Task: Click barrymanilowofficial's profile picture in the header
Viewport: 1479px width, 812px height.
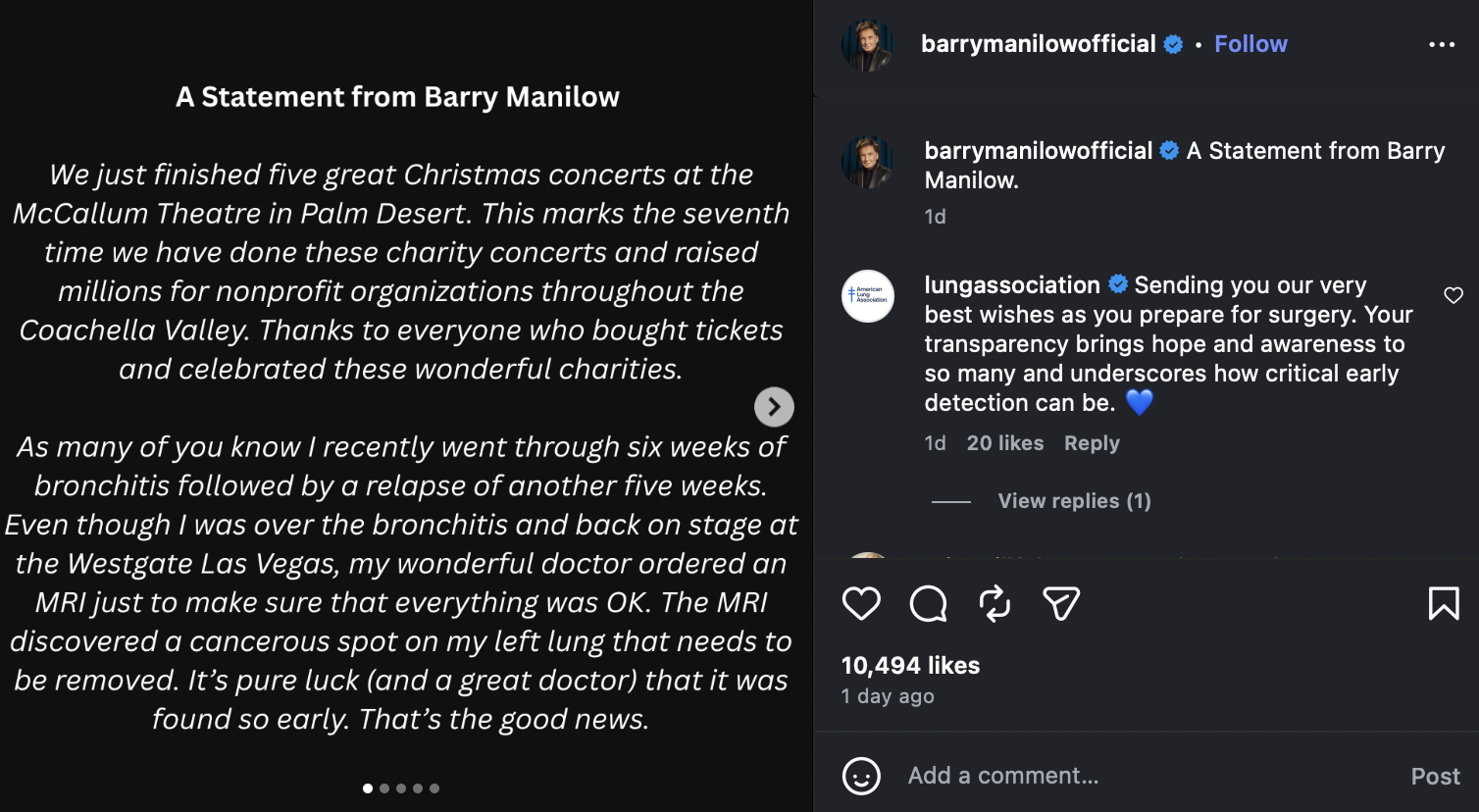Action: pyautogui.click(x=867, y=43)
